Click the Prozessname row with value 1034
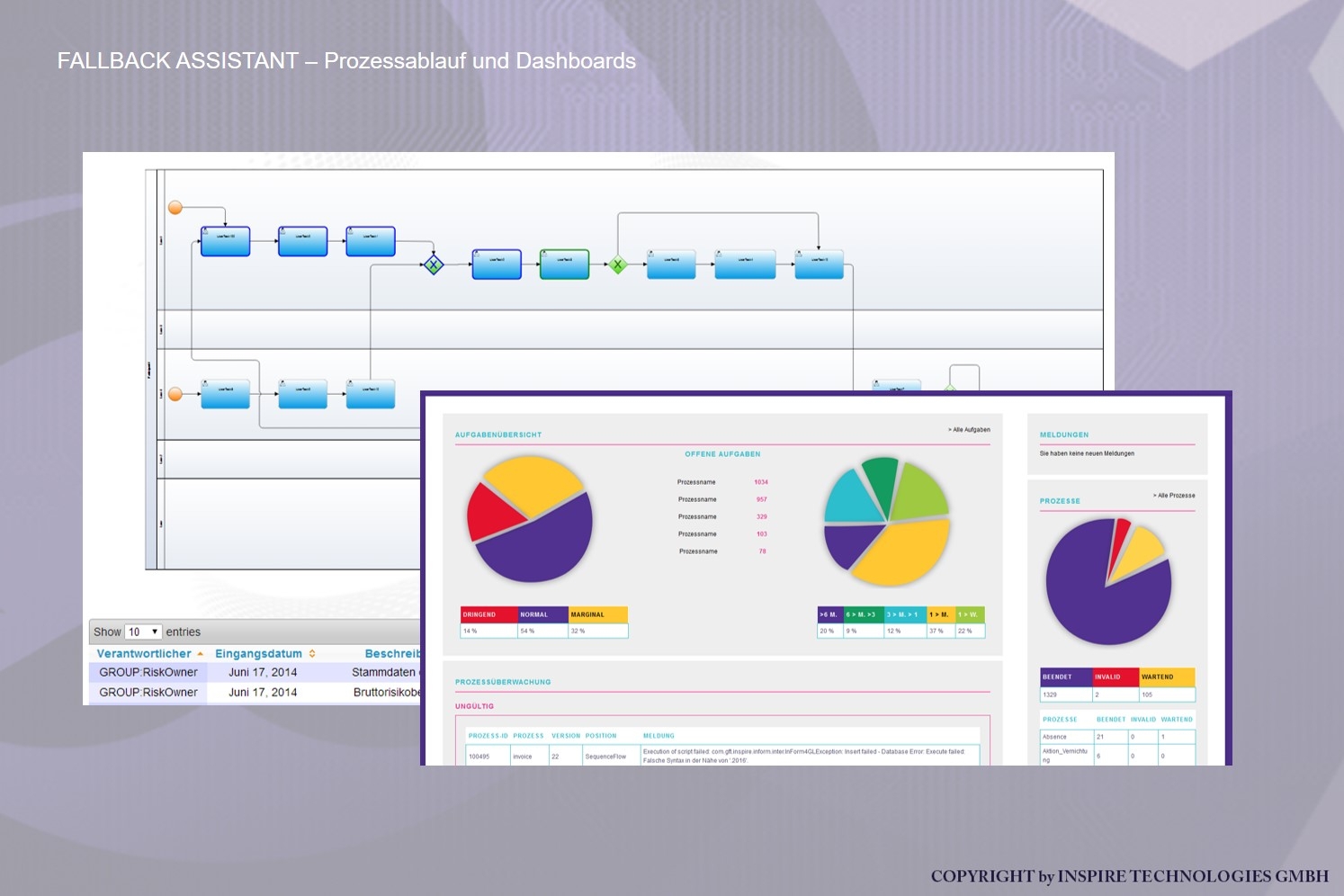Viewport: 1344px width, 896px height. coord(722,482)
